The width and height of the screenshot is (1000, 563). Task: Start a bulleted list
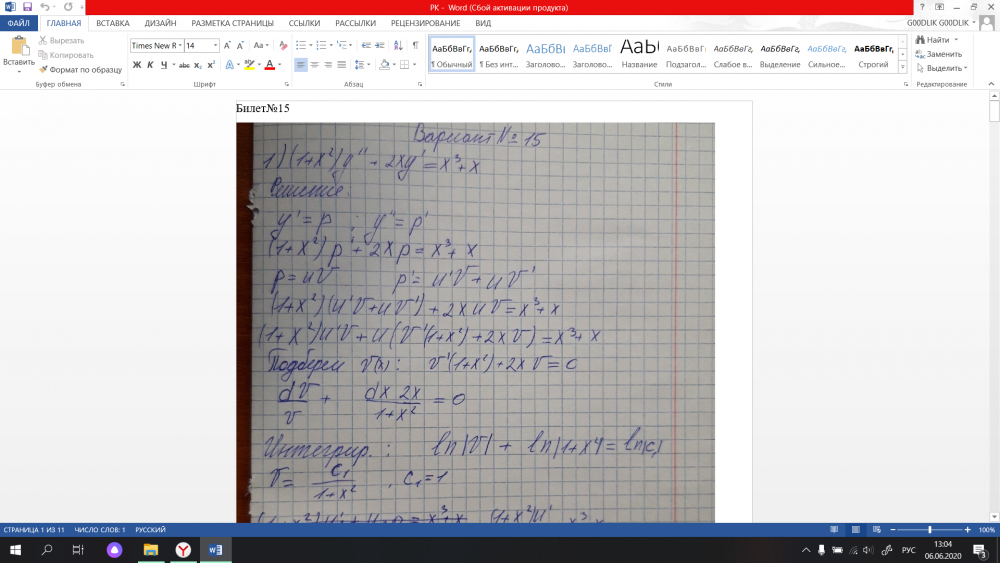pos(301,45)
